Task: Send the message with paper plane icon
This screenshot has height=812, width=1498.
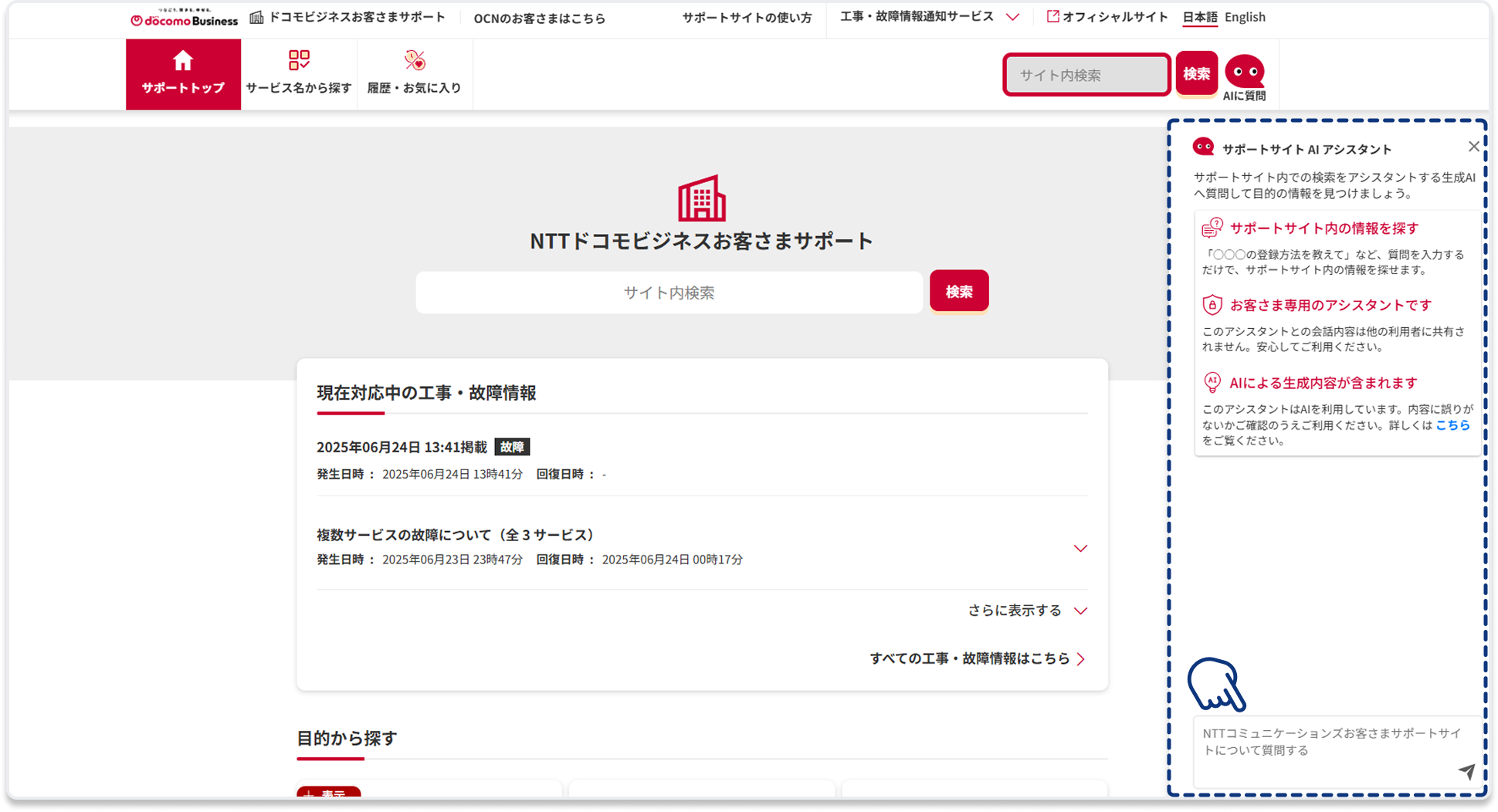Action: (1466, 770)
